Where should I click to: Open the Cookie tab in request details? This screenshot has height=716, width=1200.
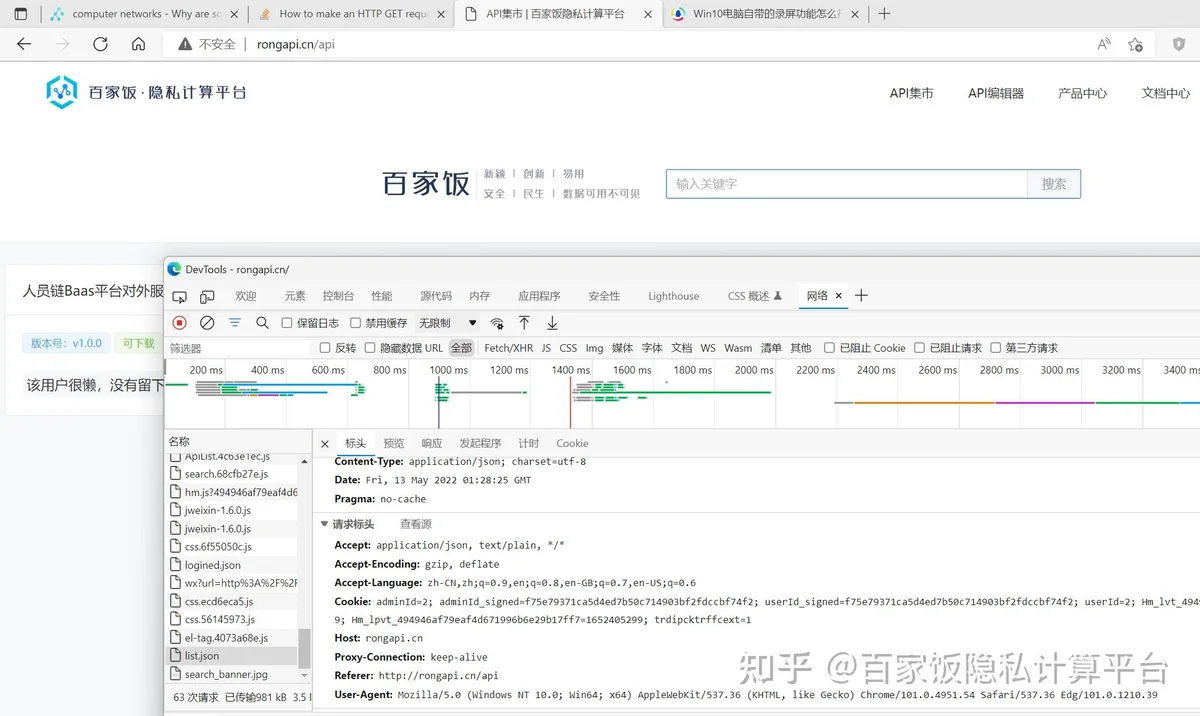[572, 443]
